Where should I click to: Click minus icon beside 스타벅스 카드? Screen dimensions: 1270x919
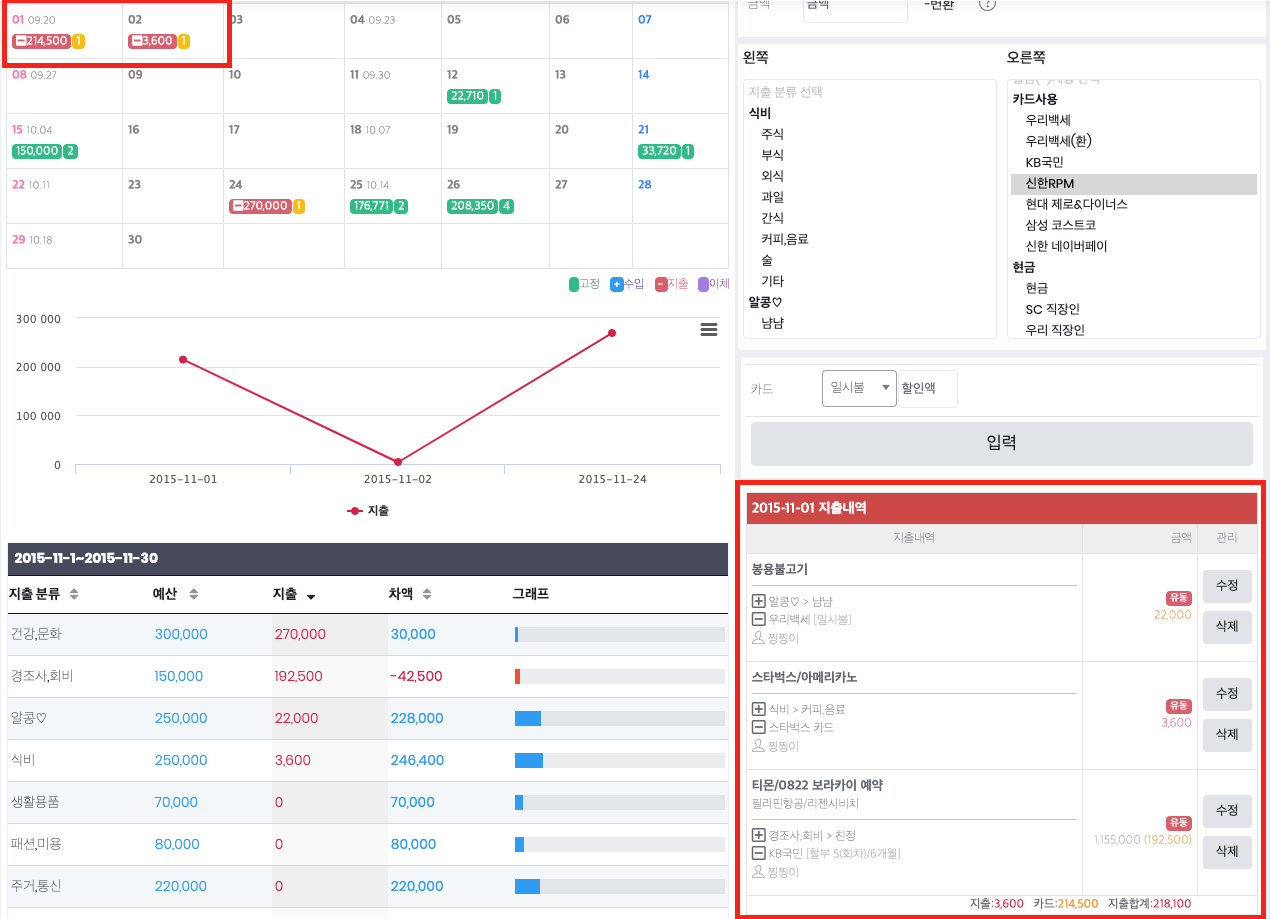[x=758, y=727]
